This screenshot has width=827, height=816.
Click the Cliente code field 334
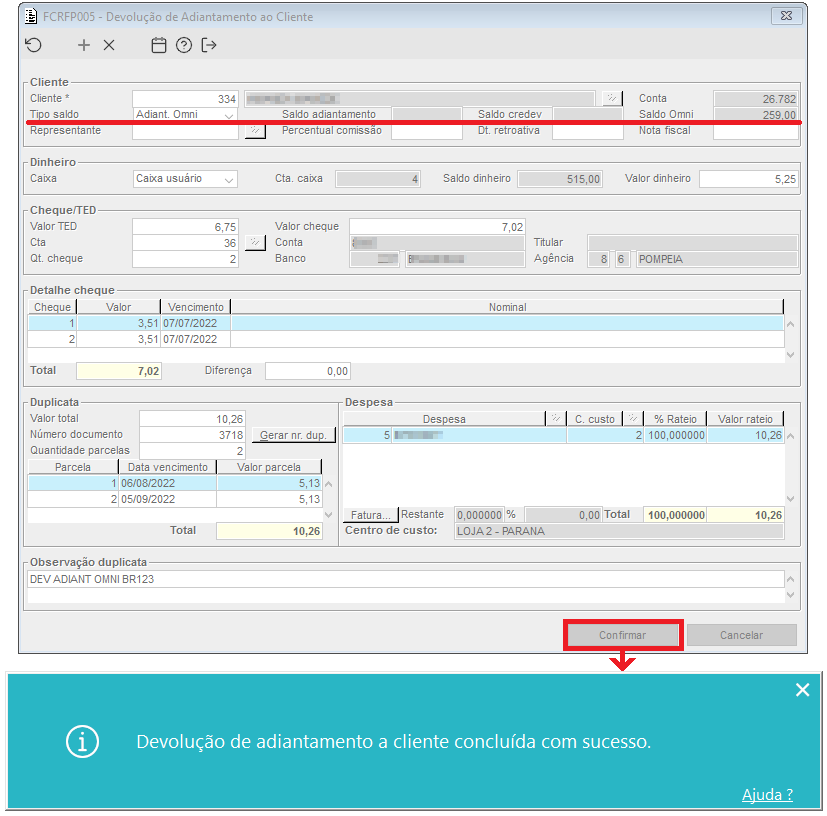[x=185, y=99]
